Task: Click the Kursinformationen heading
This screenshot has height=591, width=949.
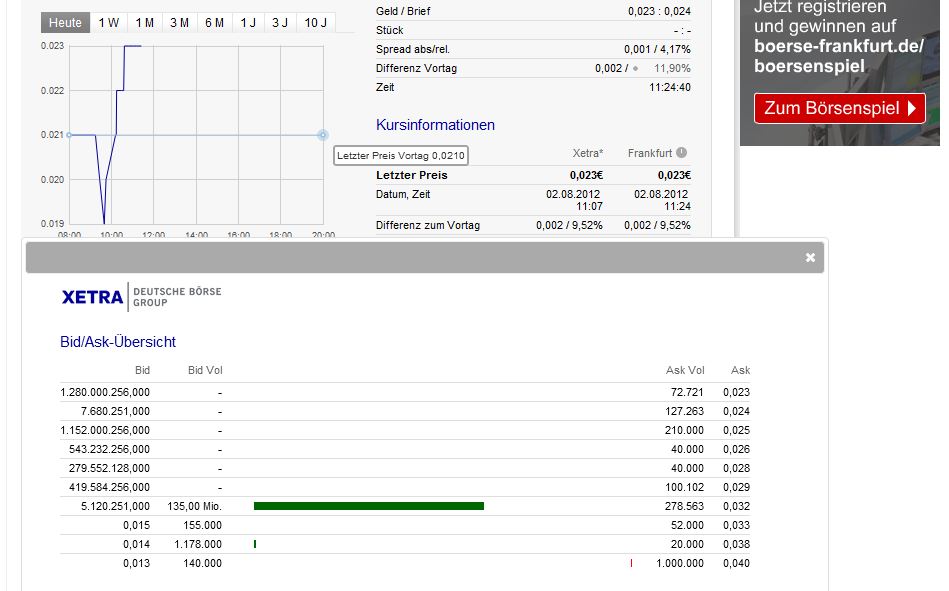Action: [435, 125]
